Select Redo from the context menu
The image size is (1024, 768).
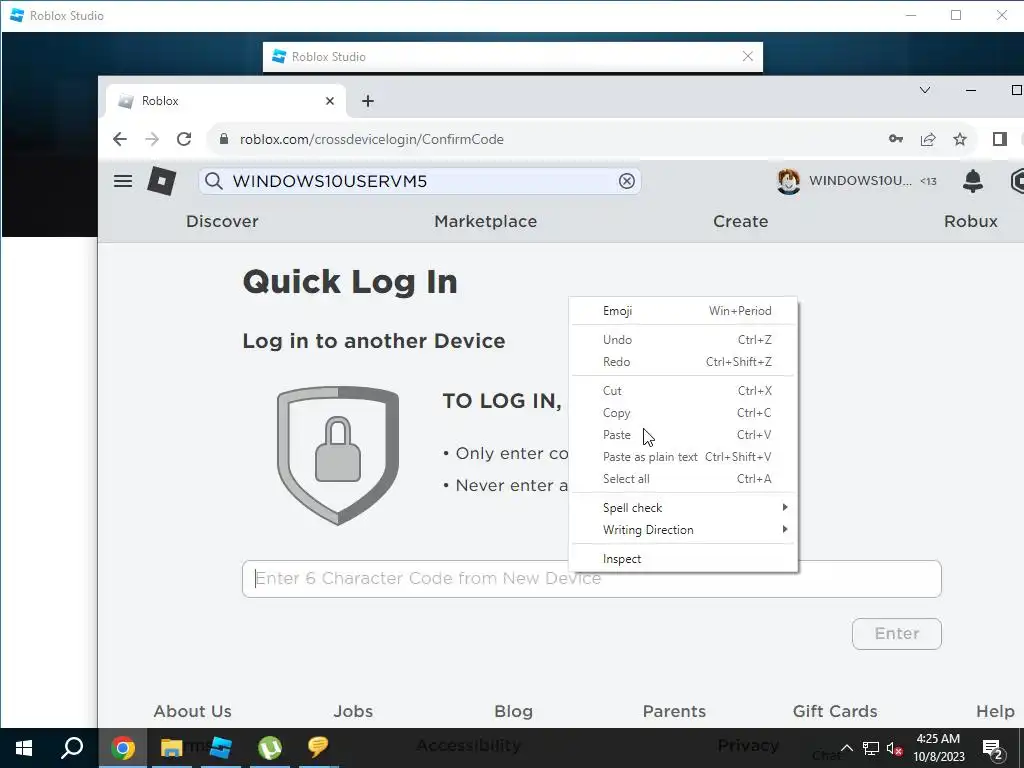point(683,362)
